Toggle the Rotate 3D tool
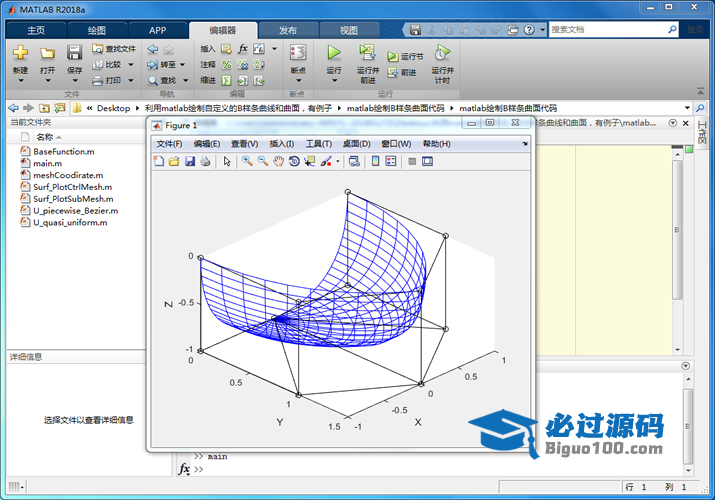 click(294, 161)
